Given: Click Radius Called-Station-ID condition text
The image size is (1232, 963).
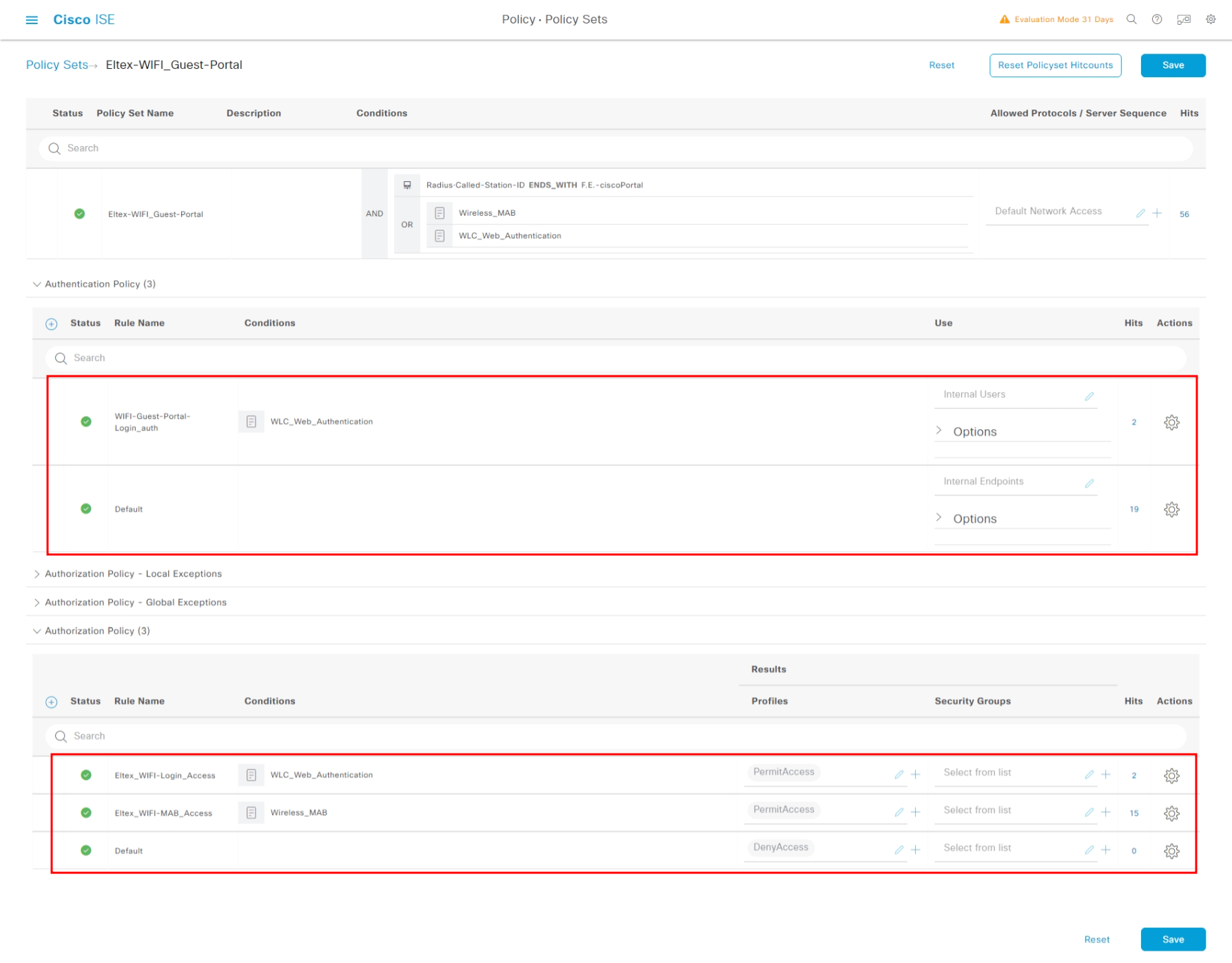Looking at the screenshot, I should tap(535, 185).
